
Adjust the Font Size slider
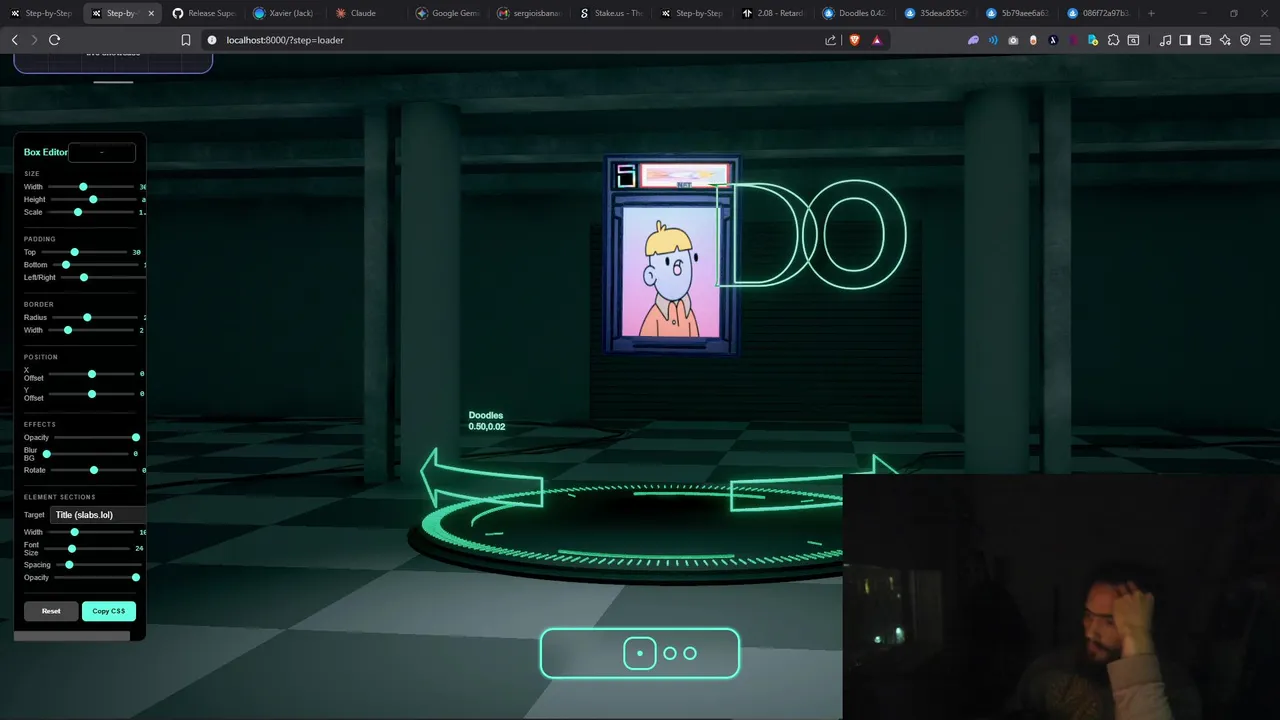point(87,548)
